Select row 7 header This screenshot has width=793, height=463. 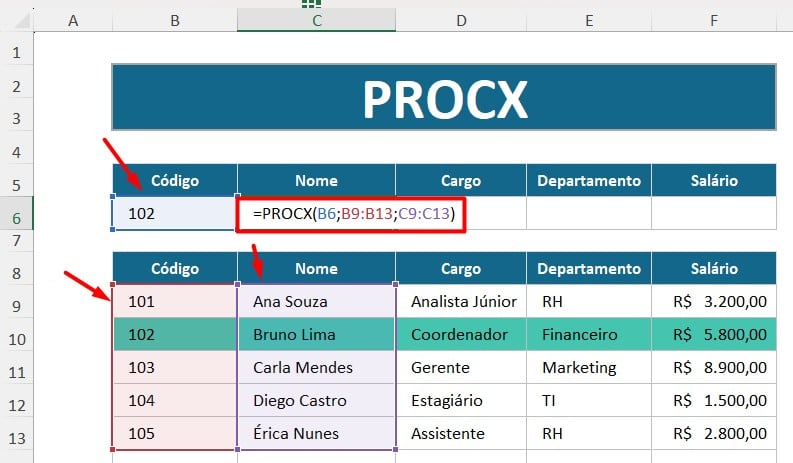(x=17, y=240)
